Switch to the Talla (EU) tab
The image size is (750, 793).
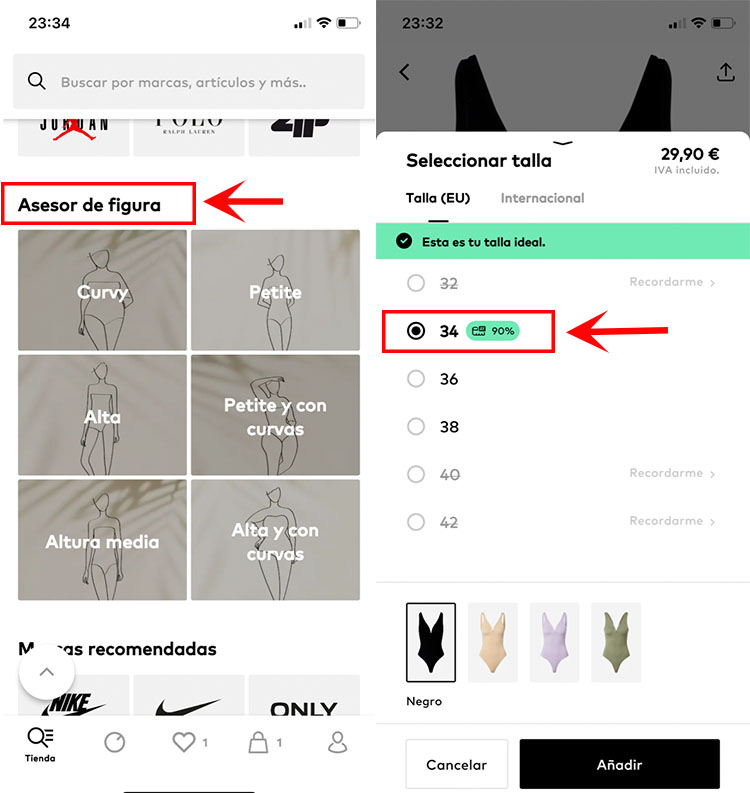tap(438, 198)
